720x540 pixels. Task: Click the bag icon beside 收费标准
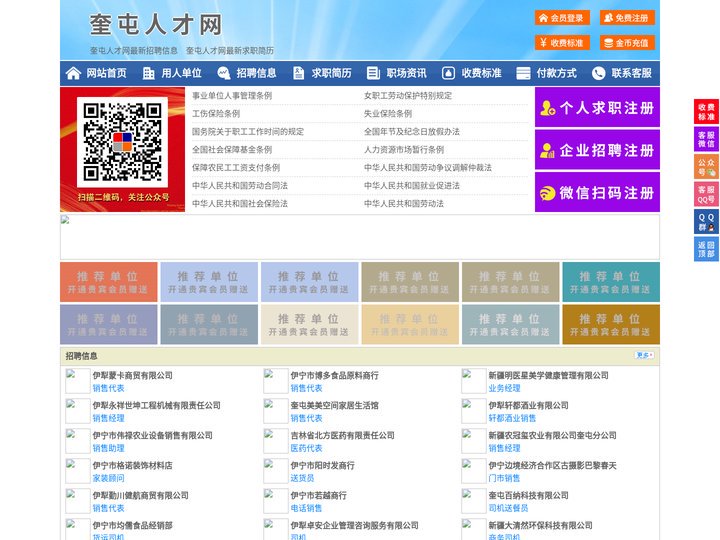click(448, 73)
